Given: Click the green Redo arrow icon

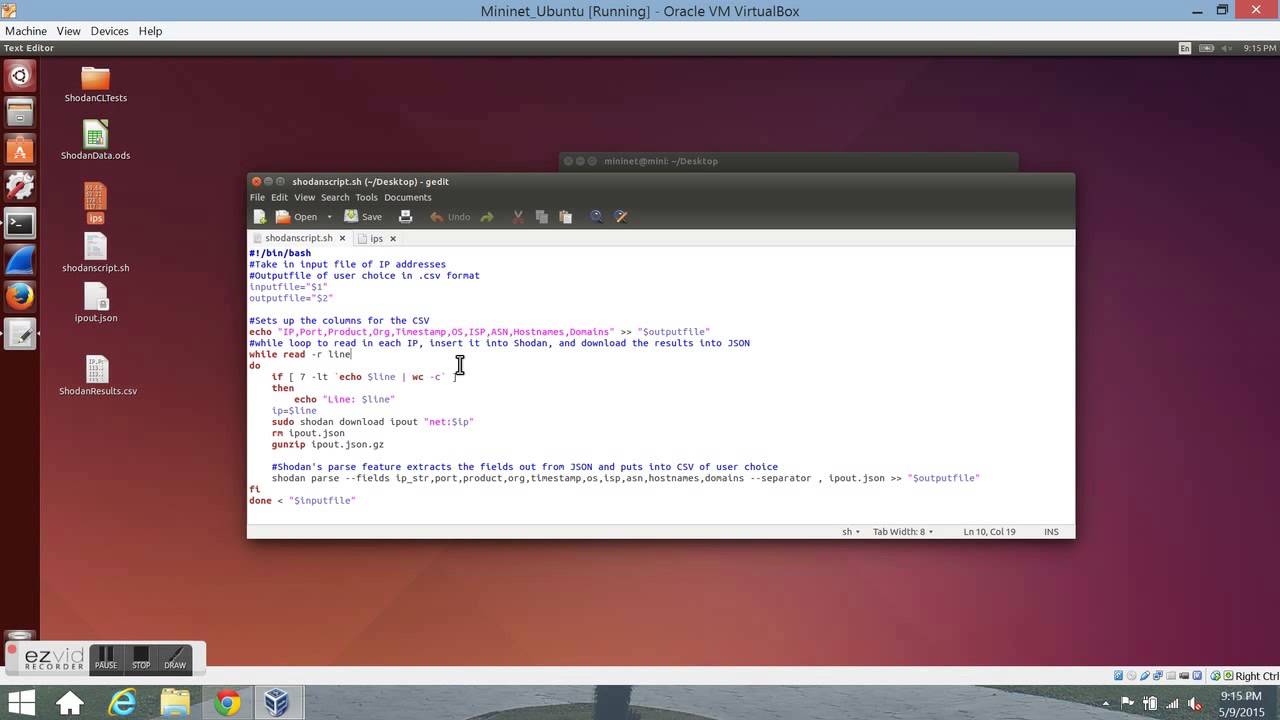Looking at the screenshot, I should click(x=487, y=217).
